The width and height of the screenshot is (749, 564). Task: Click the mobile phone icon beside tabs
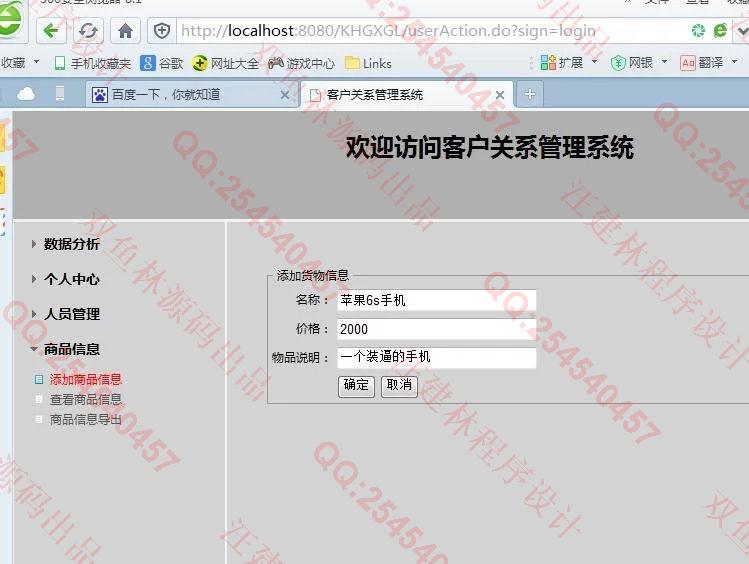(60, 93)
